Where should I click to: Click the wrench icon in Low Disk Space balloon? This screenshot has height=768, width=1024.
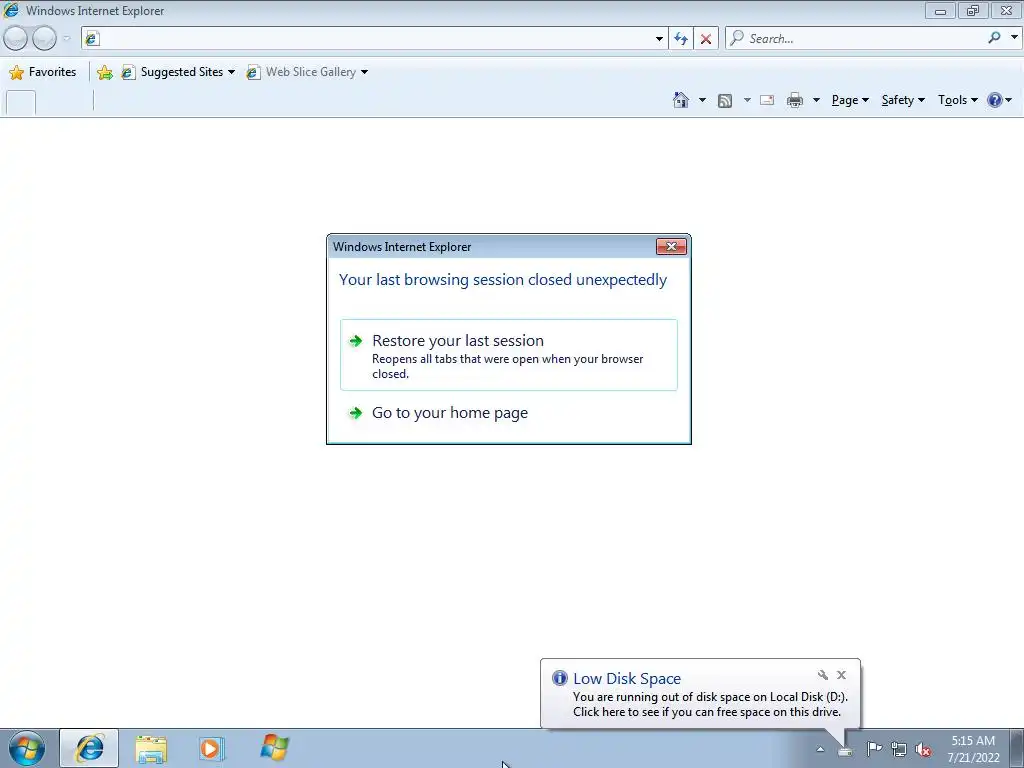(x=823, y=675)
